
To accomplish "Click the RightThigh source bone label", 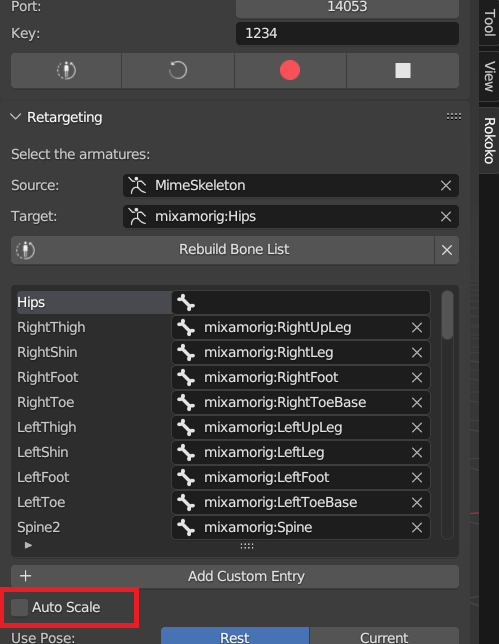I will tap(51, 328).
